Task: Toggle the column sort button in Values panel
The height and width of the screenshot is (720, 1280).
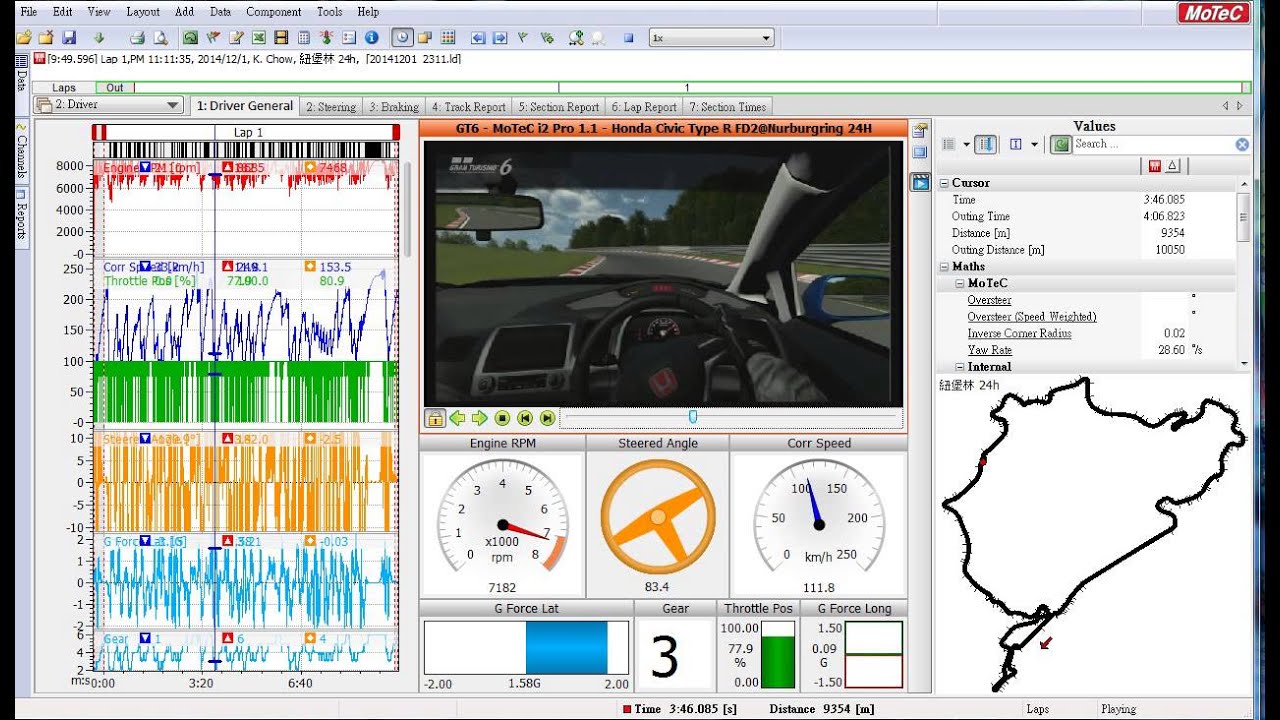Action: point(986,144)
